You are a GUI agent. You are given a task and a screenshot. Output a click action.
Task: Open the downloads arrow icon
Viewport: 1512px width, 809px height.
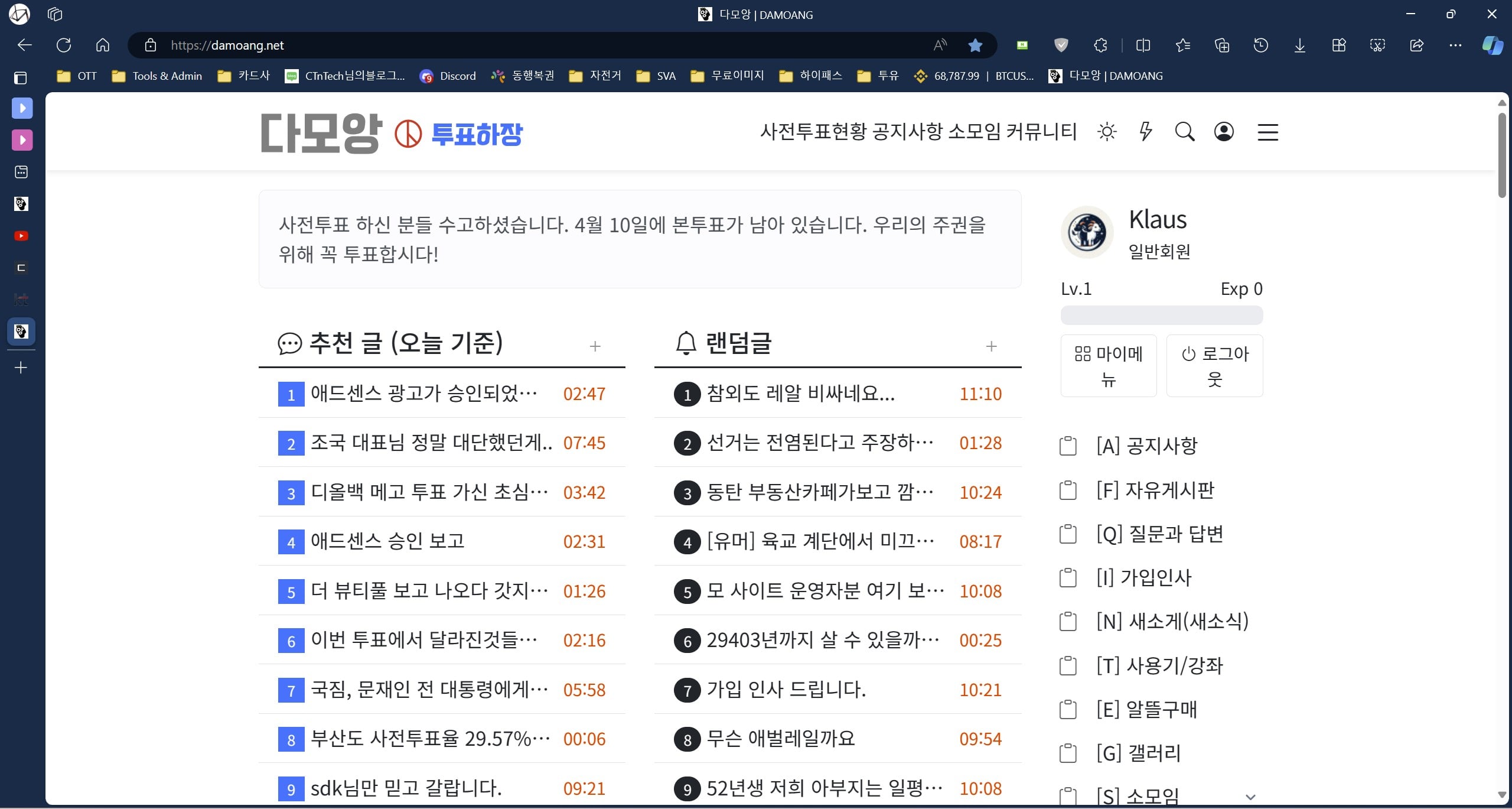coord(1300,45)
